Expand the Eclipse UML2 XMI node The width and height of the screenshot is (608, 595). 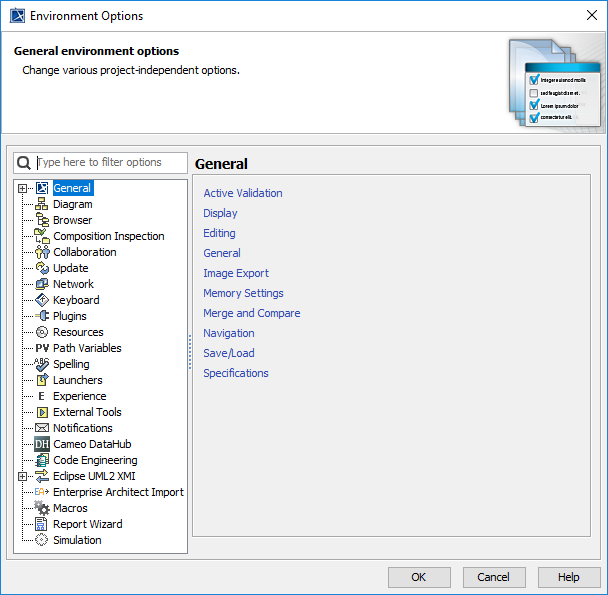tap(22, 476)
